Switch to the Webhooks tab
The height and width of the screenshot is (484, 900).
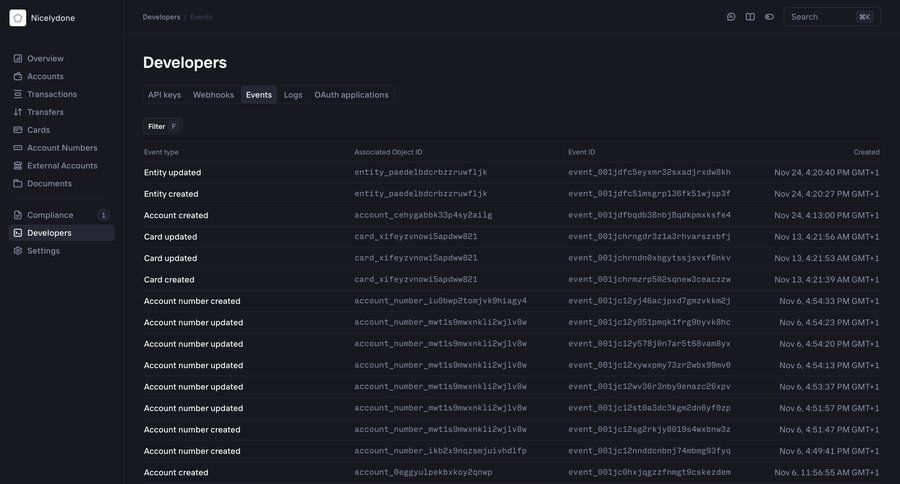(213, 95)
